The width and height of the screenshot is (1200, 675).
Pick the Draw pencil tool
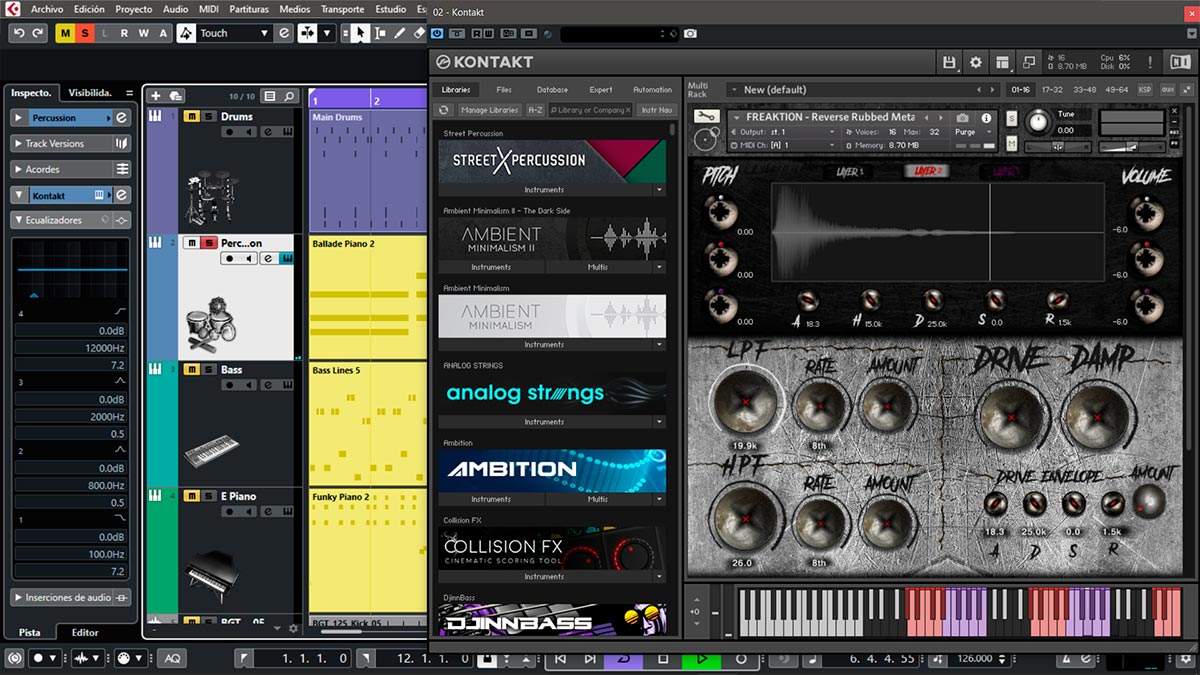399,33
